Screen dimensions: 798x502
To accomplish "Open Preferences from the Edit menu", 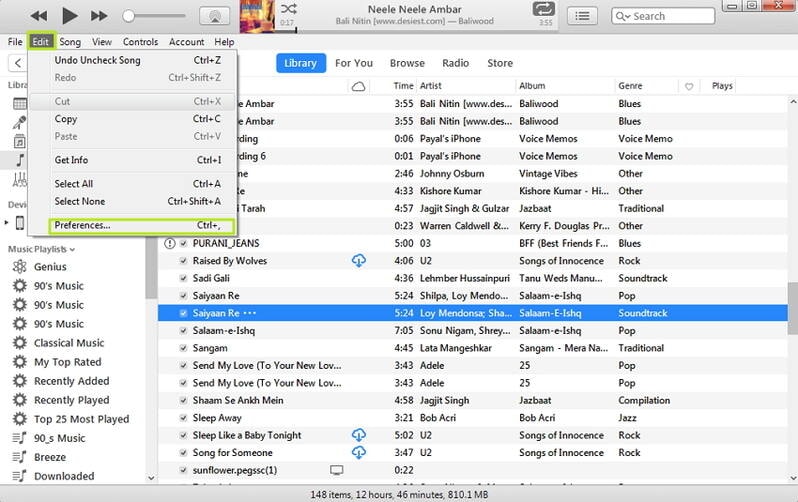I will point(142,226).
